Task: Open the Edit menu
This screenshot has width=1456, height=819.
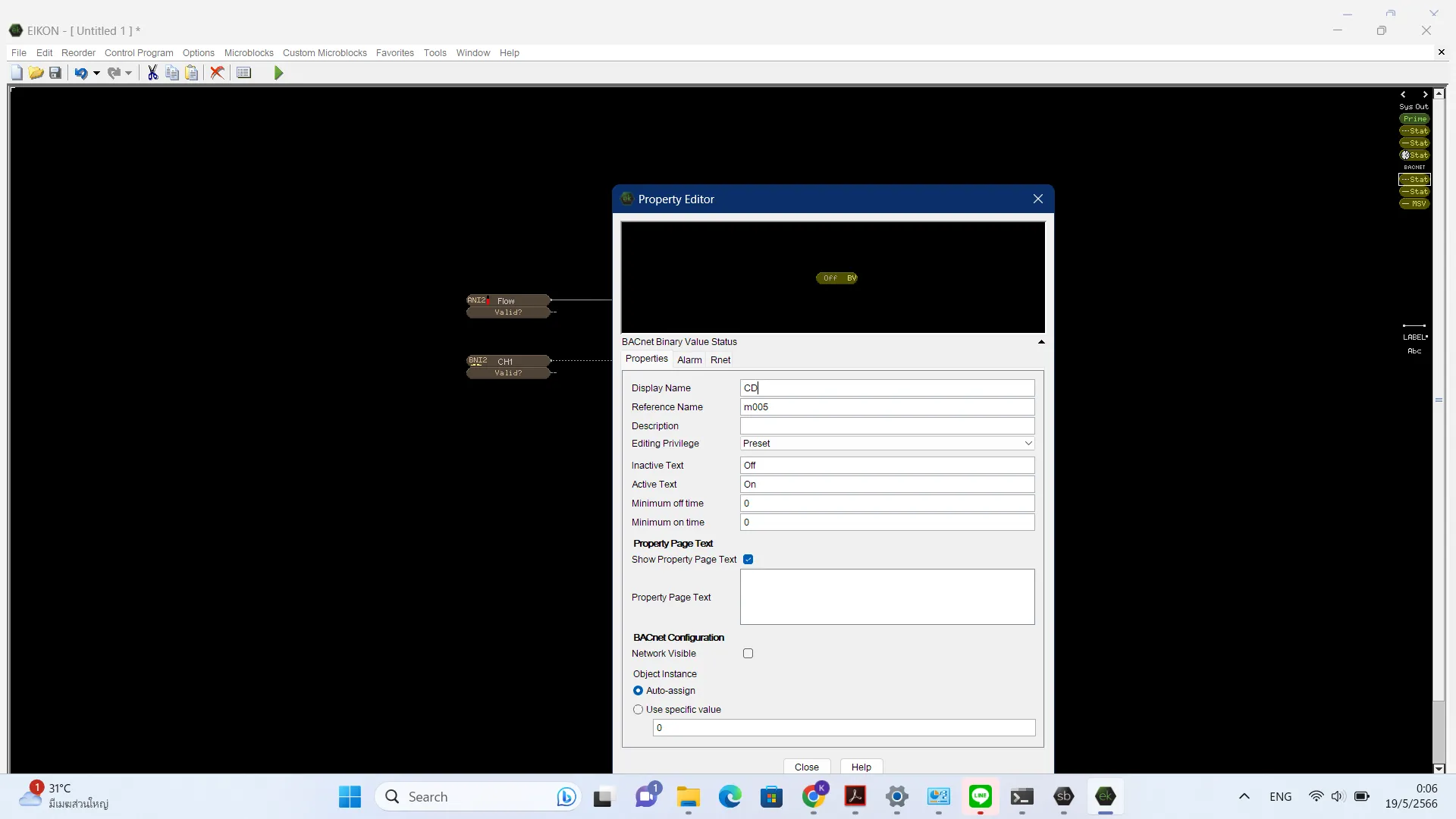Action: tap(45, 53)
